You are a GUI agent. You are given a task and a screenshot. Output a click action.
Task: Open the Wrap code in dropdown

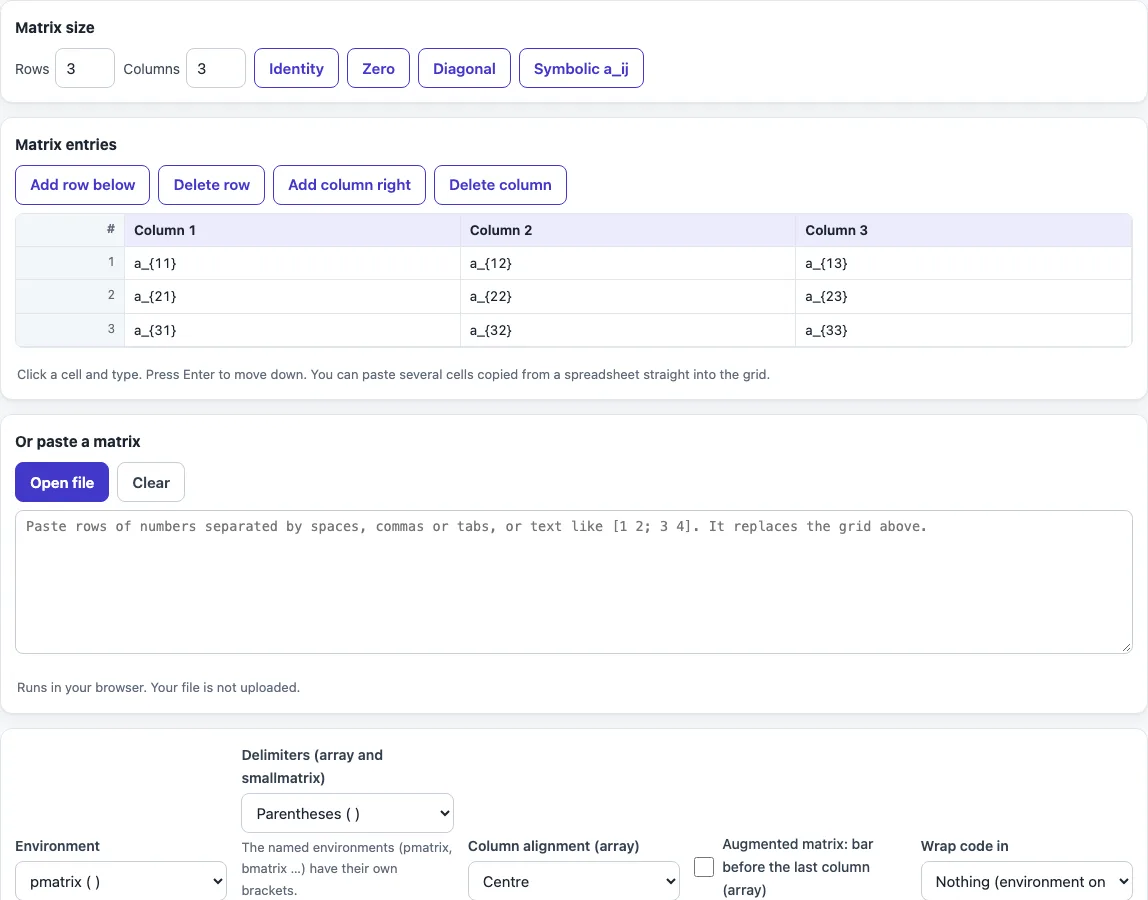click(x=1026, y=881)
